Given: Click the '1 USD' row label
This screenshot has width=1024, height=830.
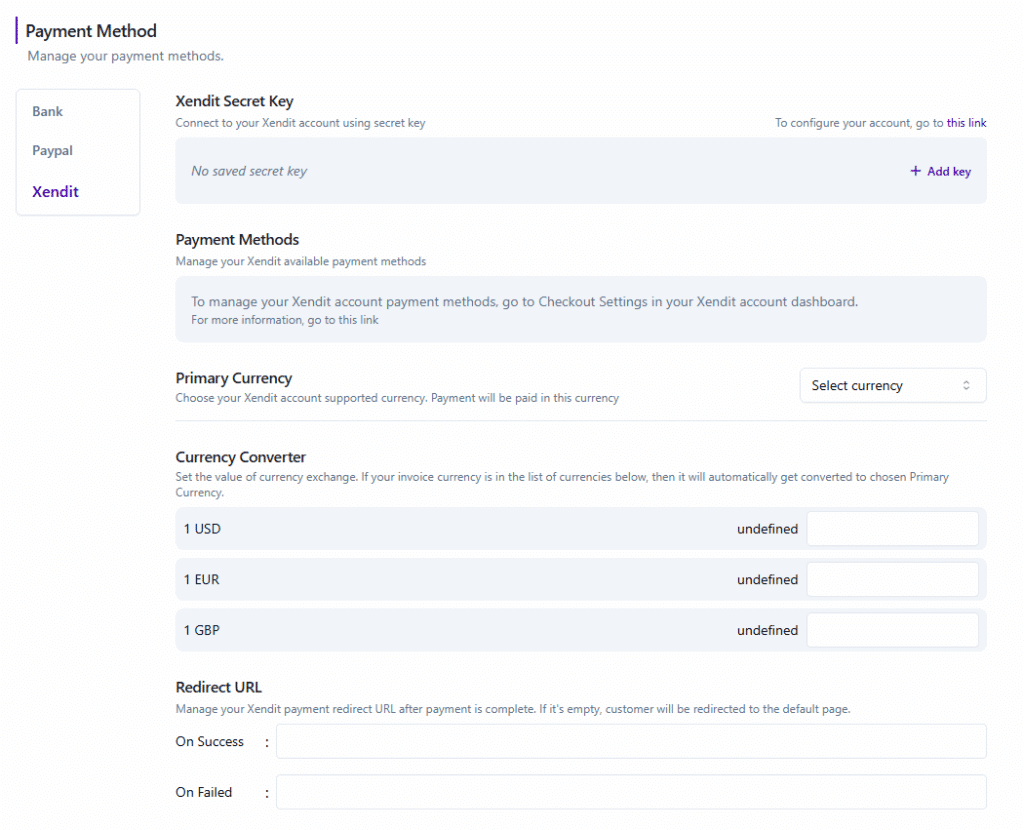Looking at the screenshot, I should pyautogui.click(x=202, y=529).
